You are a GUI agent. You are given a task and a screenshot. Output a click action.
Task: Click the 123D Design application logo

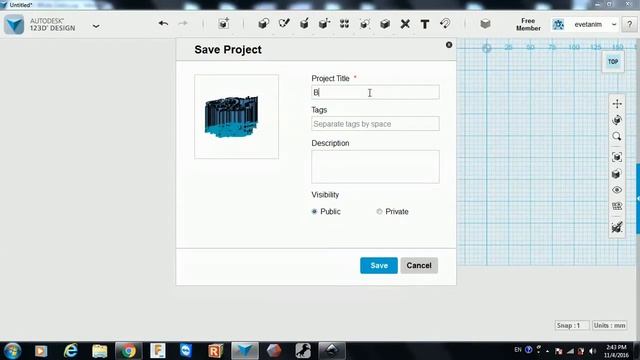coord(14,24)
